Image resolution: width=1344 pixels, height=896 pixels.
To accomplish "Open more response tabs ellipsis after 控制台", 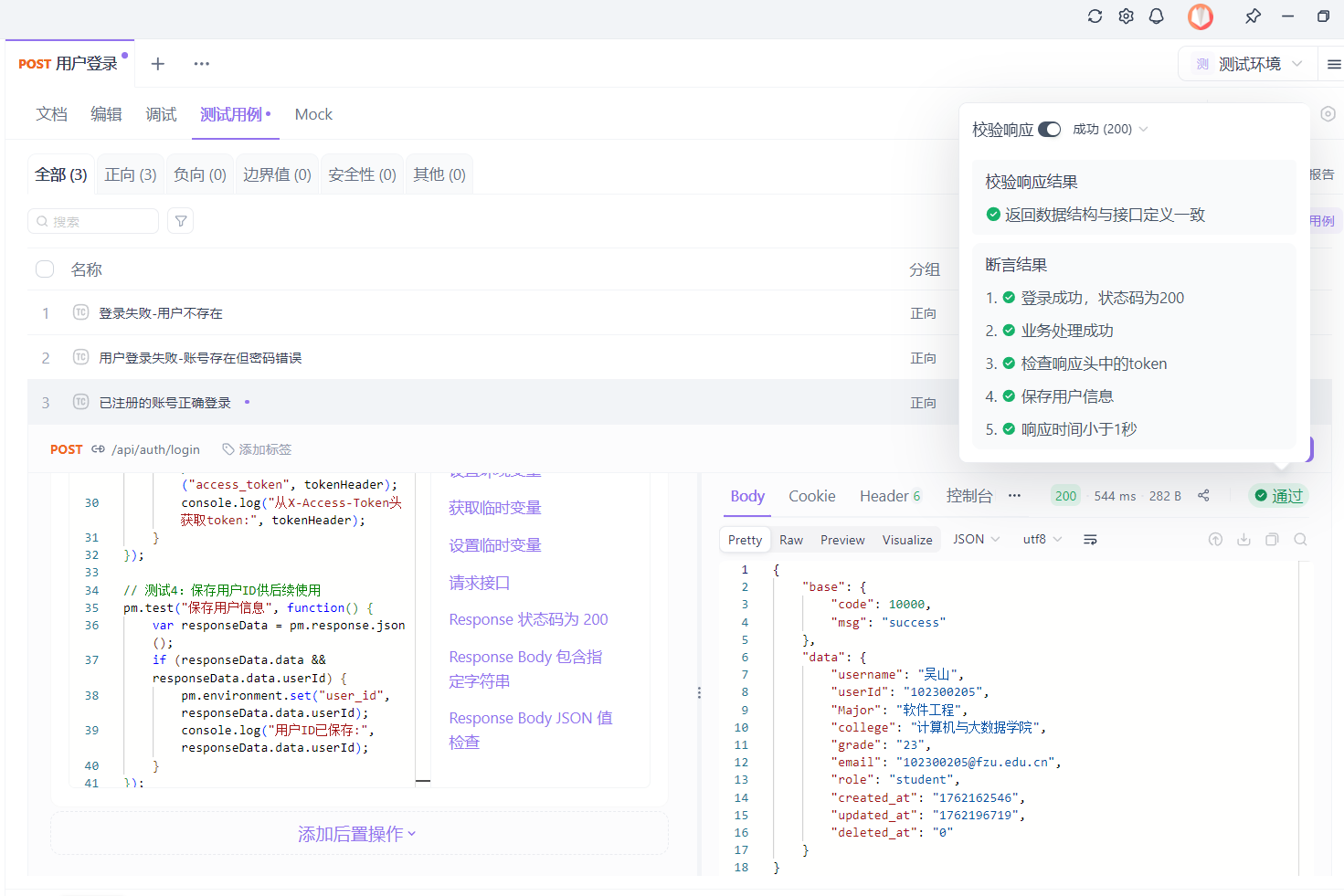I will pyautogui.click(x=1014, y=496).
